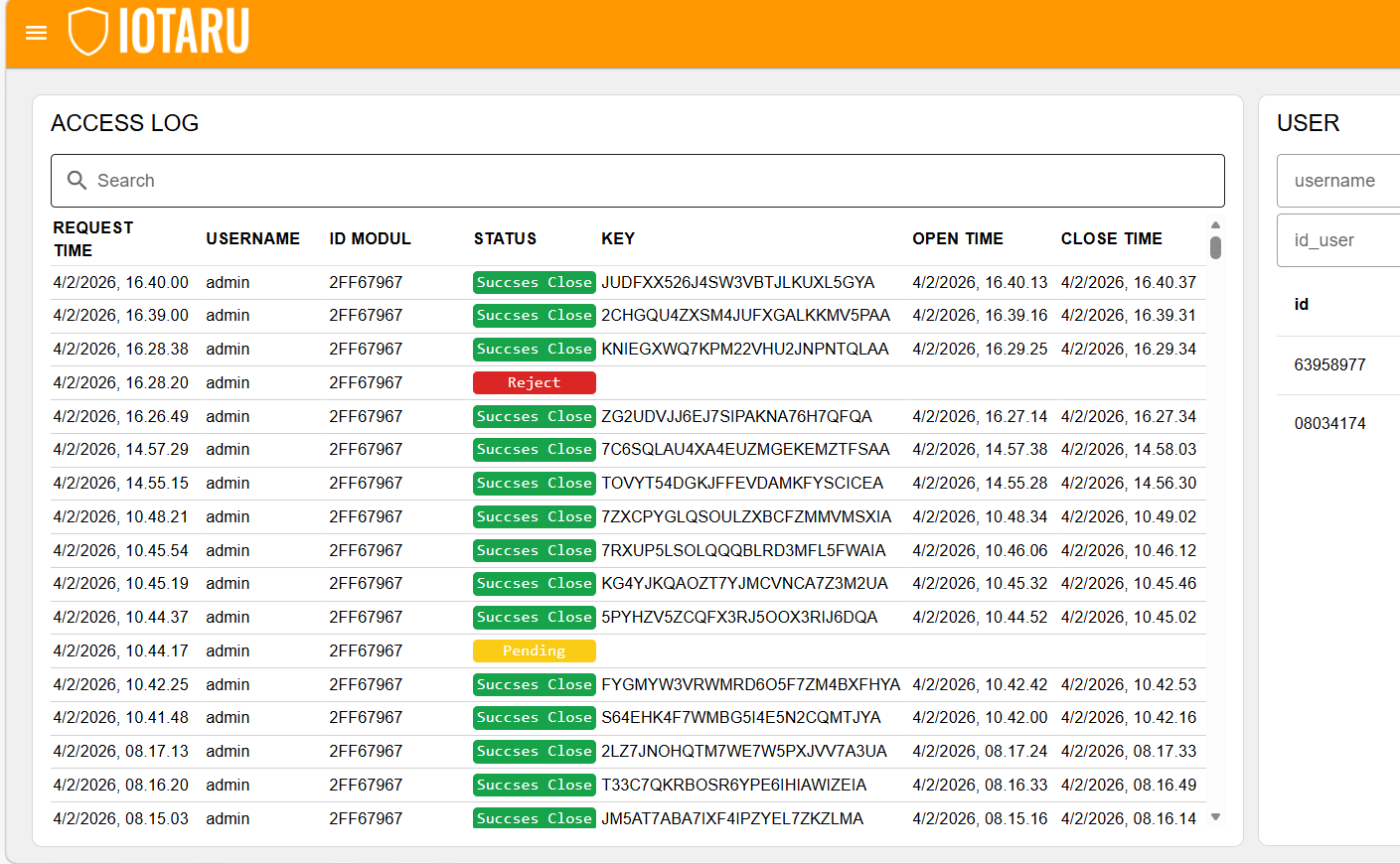This screenshot has height=864, width=1400.
Task: Click the CLOSE TIME column header
Action: tap(1112, 238)
